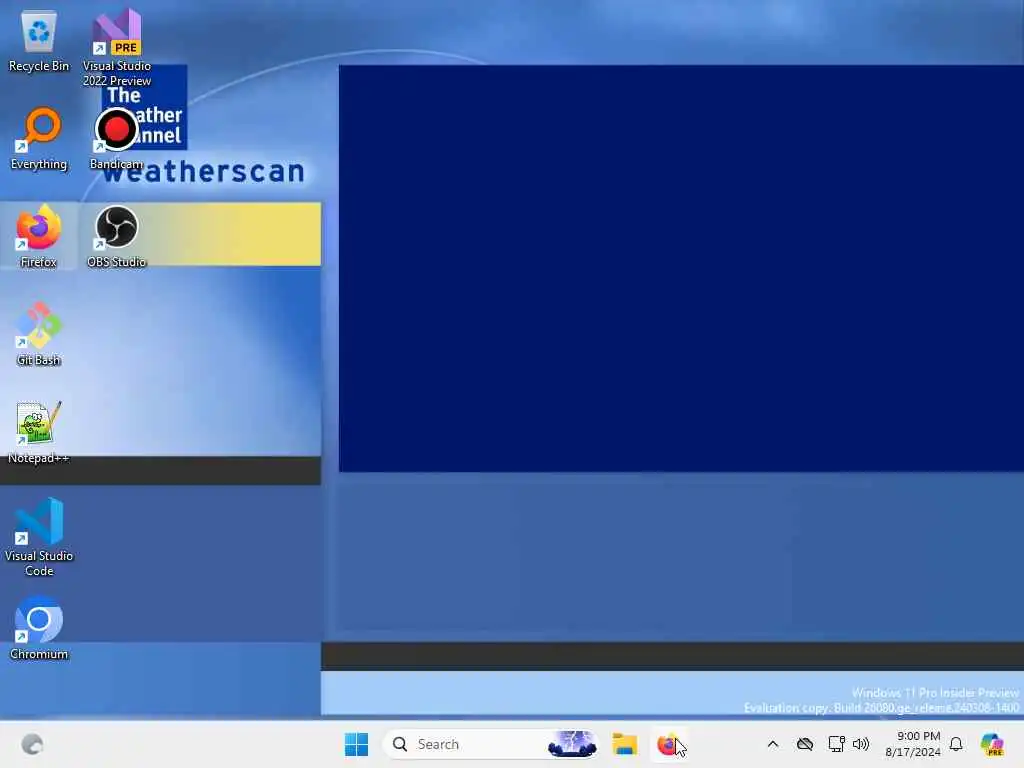This screenshot has height=768, width=1024.
Task: Show hidden system tray icons
Action: point(773,744)
